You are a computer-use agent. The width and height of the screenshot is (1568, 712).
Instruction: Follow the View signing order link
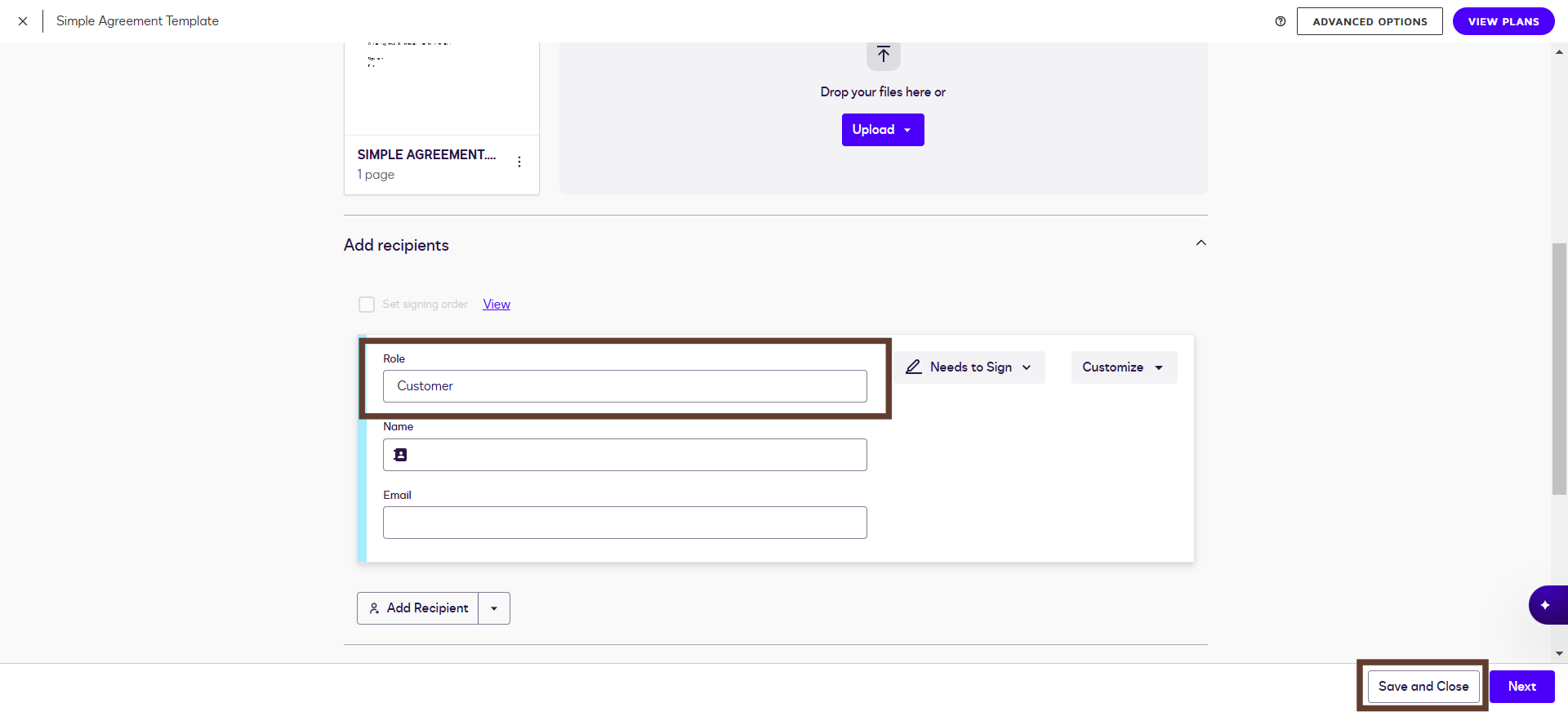click(497, 305)
